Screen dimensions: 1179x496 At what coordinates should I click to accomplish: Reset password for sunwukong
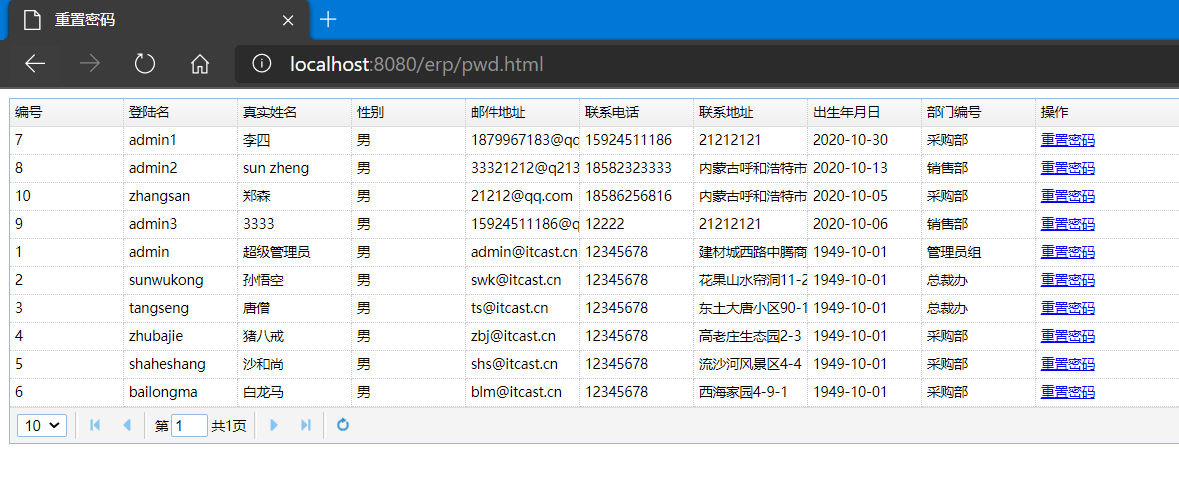click(1068, 280)
